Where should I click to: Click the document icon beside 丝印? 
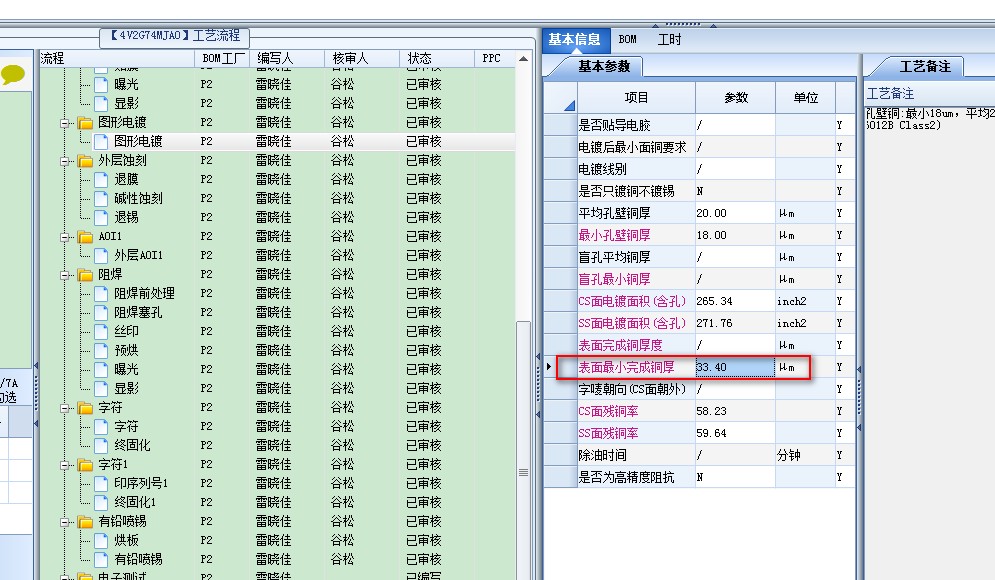pyautogui.click(x=101, y=331)
